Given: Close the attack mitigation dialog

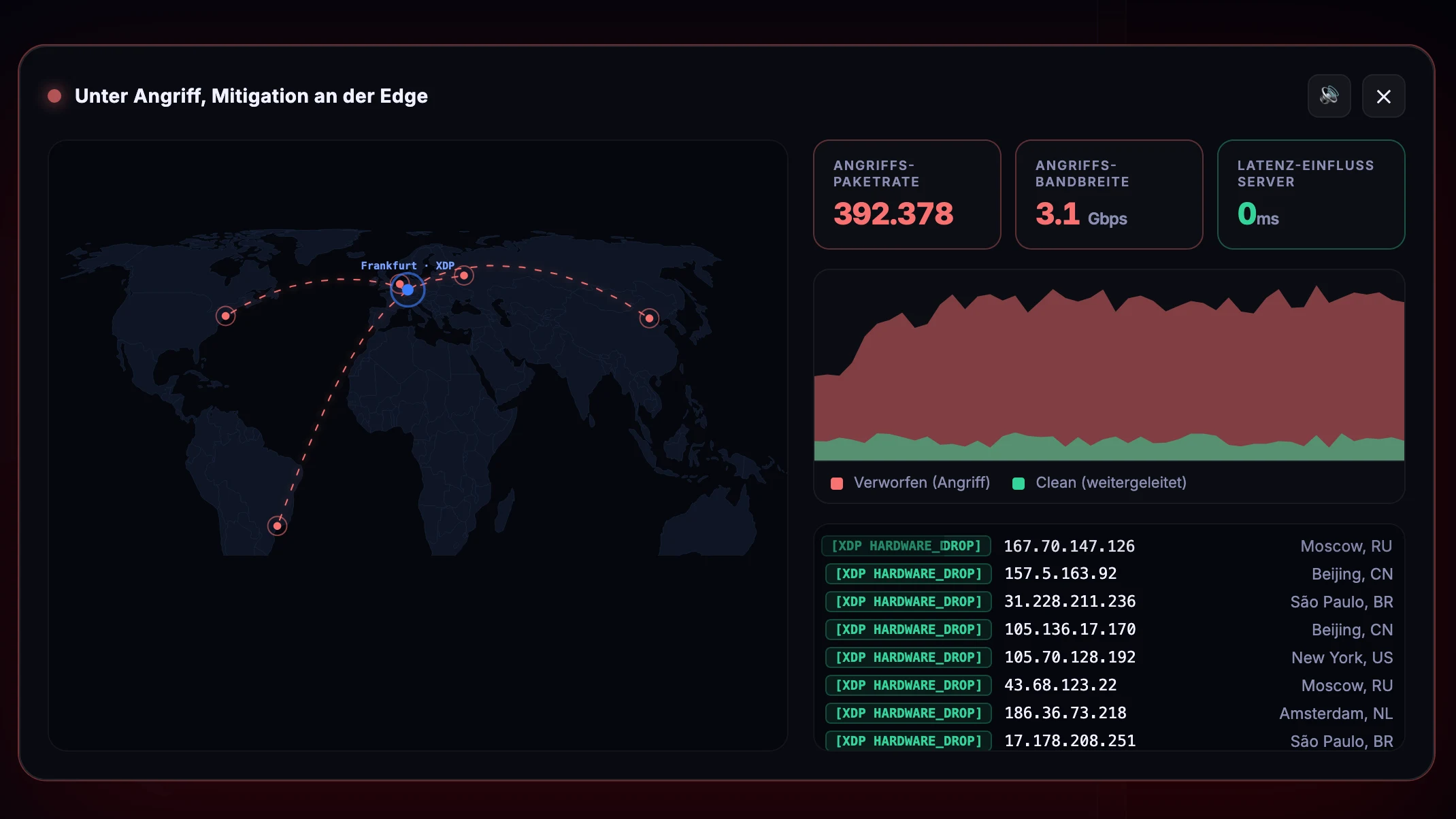Looking at the screenshot, I should click(1383, 96).
